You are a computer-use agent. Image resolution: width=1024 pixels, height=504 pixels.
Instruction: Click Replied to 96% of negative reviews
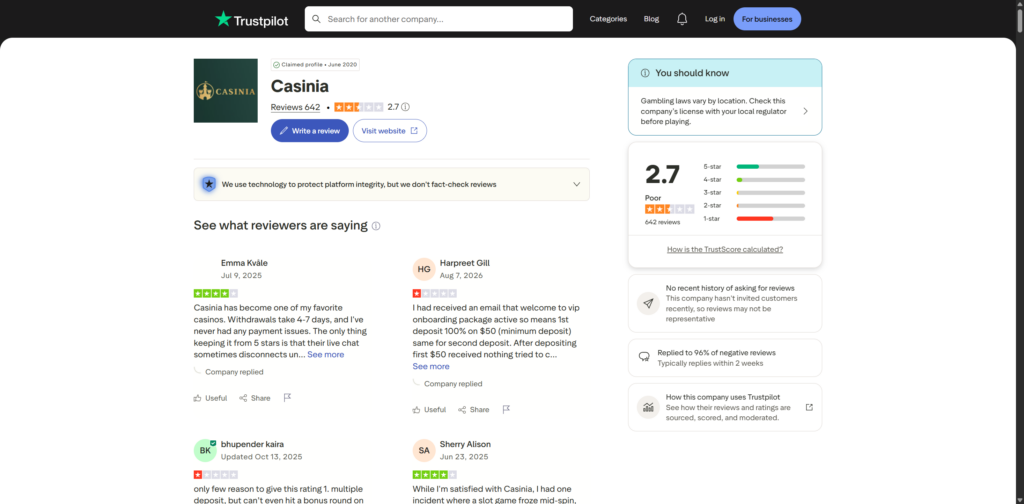pos(716,353)
